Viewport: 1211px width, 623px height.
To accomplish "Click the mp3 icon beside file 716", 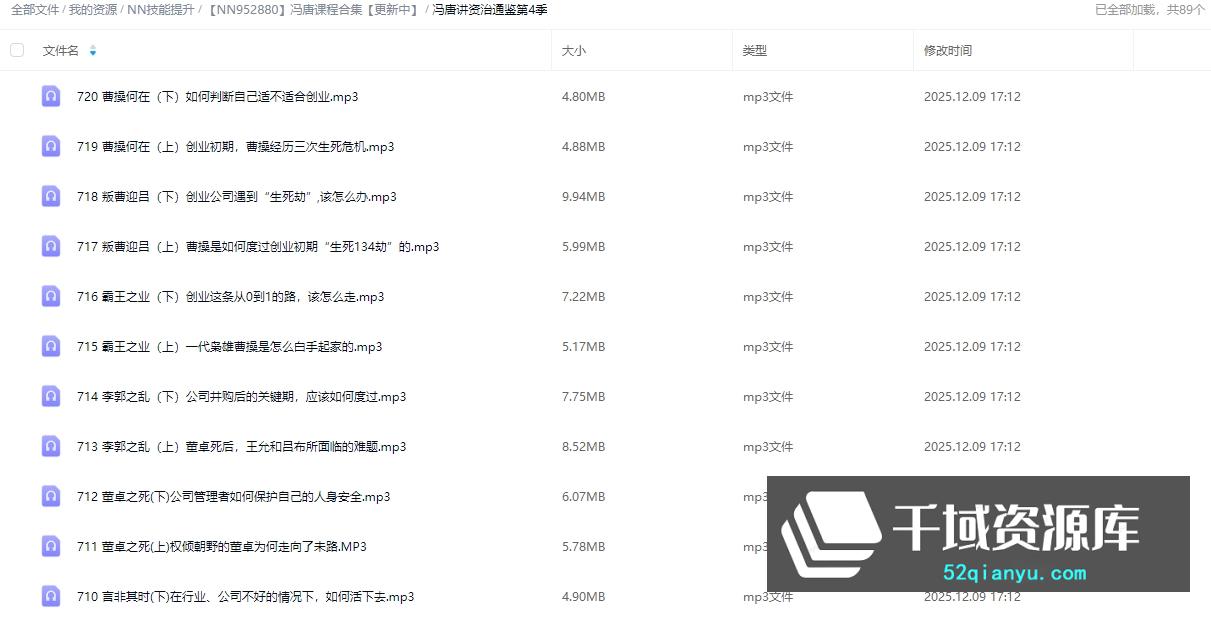I will click(51, 297).
